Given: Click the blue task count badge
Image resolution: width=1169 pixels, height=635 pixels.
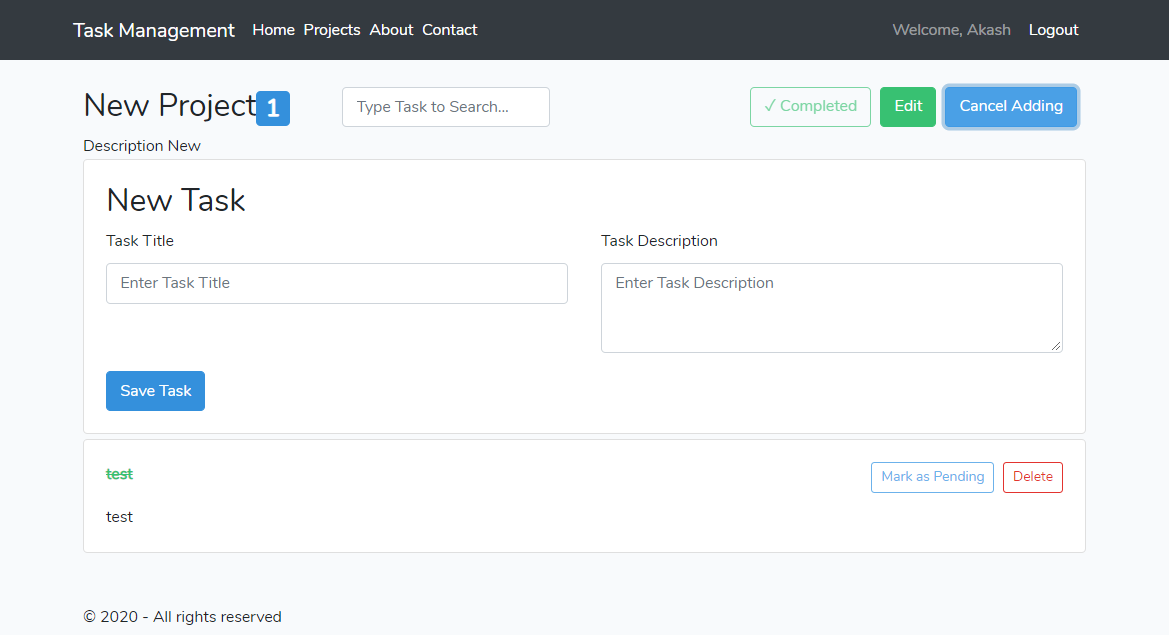Looking at the screenshot, I should 273,108.
